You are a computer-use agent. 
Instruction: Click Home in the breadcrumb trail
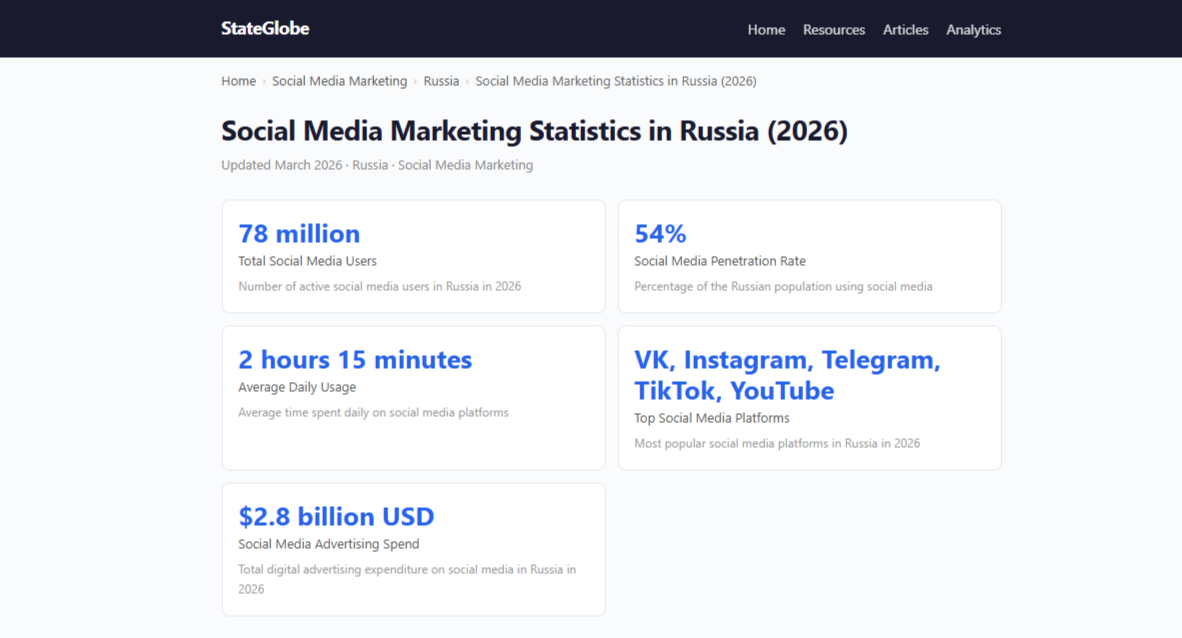(x=238, y=81)
